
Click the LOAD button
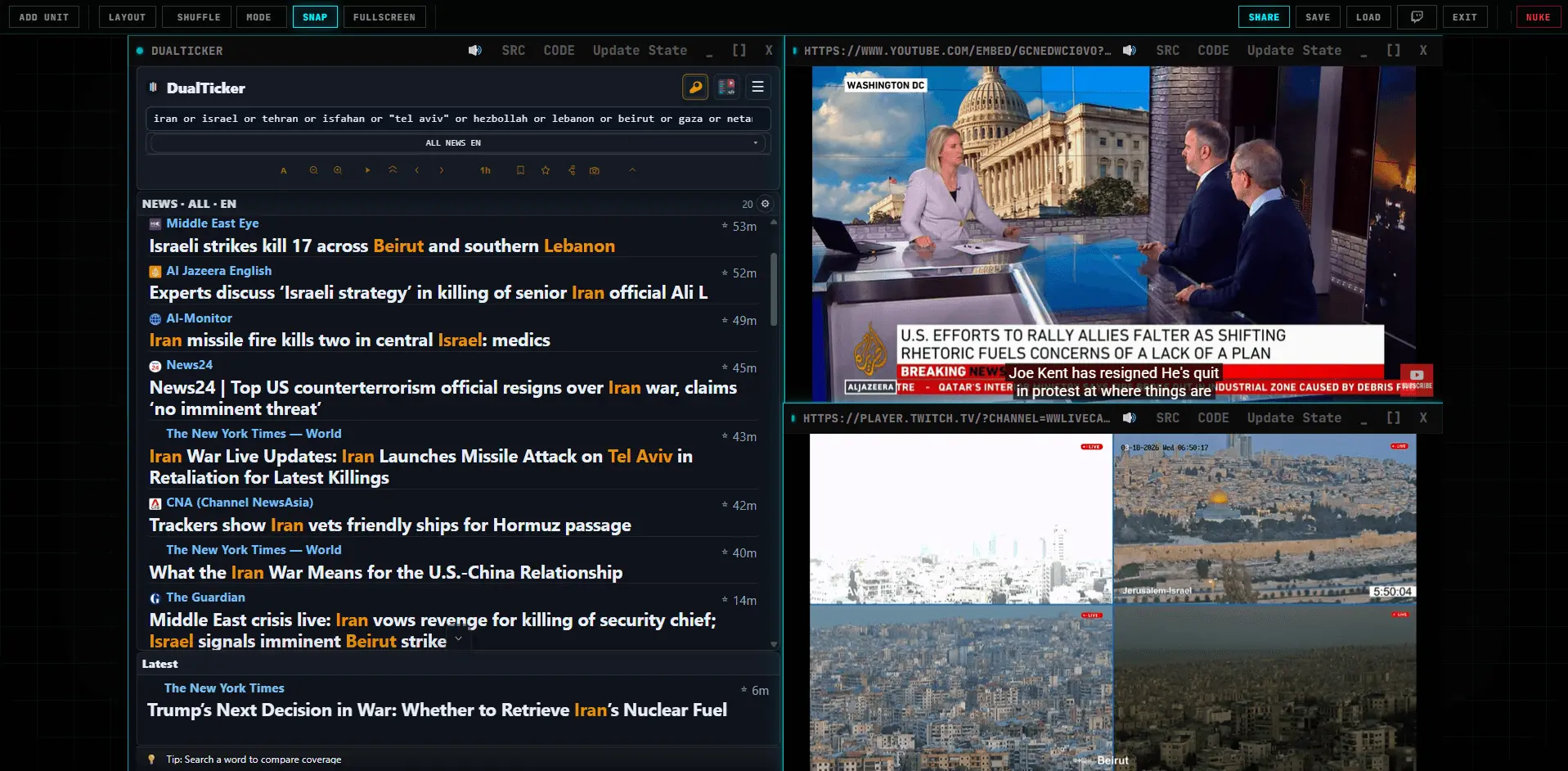(1368, 17)
